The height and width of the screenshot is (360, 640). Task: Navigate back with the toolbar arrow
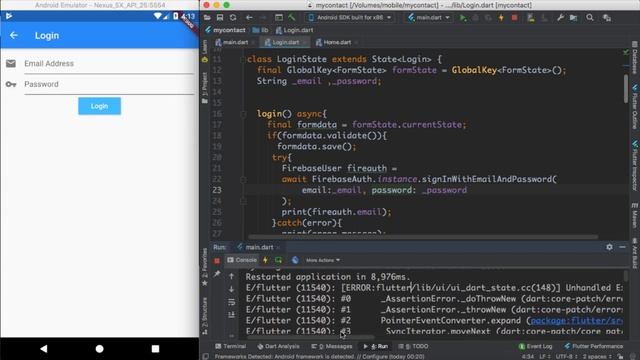(x=249, y=18)
